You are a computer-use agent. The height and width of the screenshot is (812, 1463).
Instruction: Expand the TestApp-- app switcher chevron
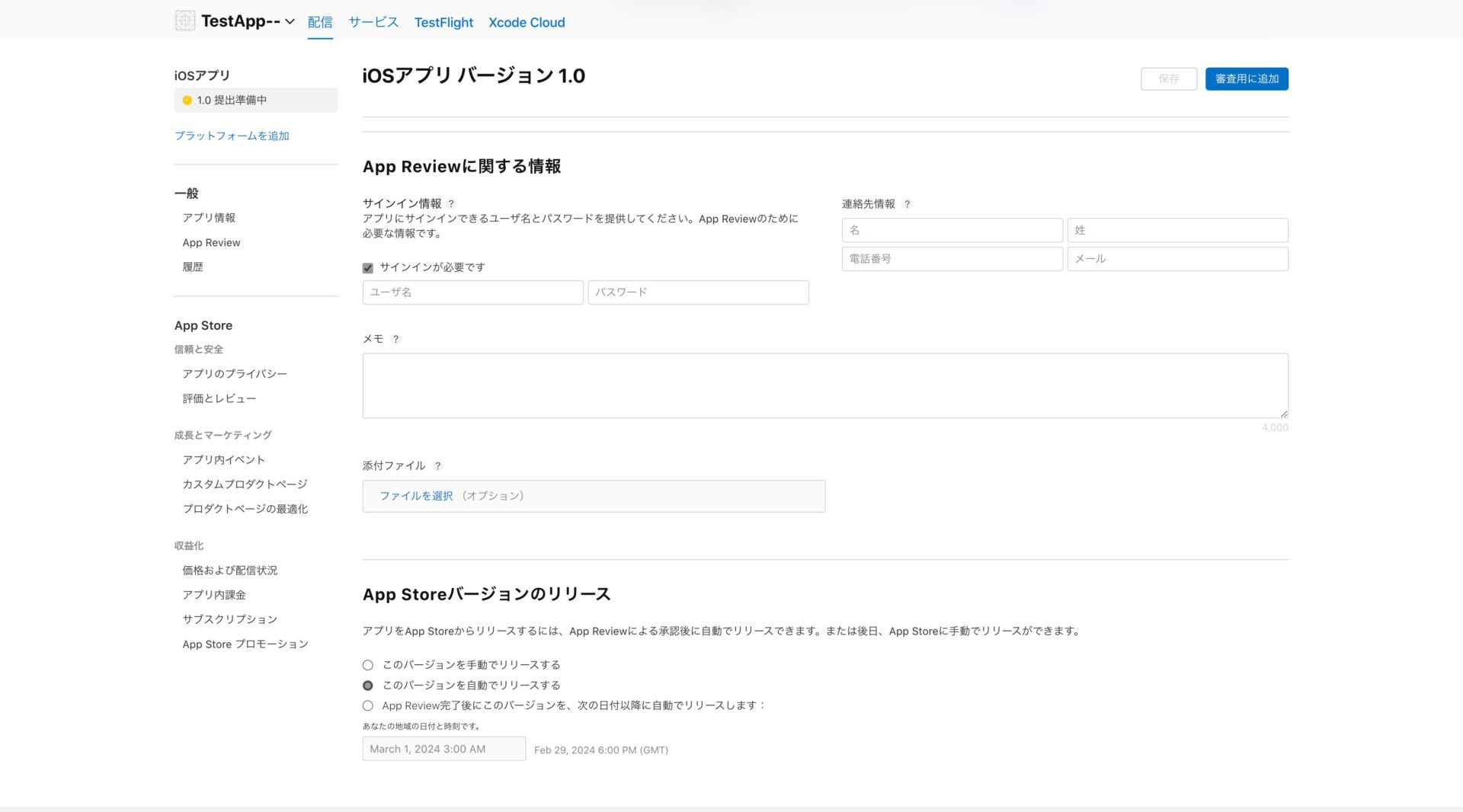[290, 22]
